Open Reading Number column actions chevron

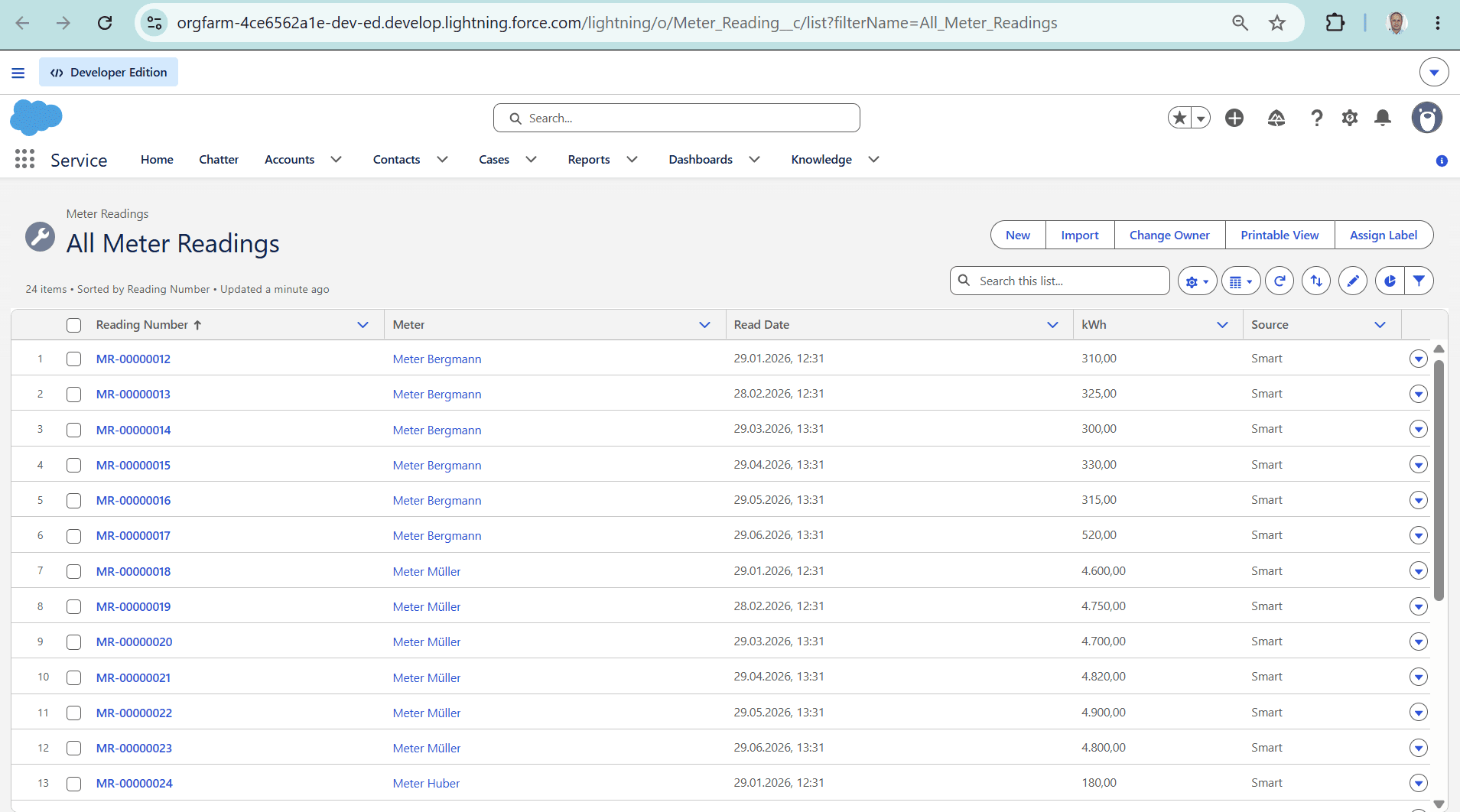363,325
